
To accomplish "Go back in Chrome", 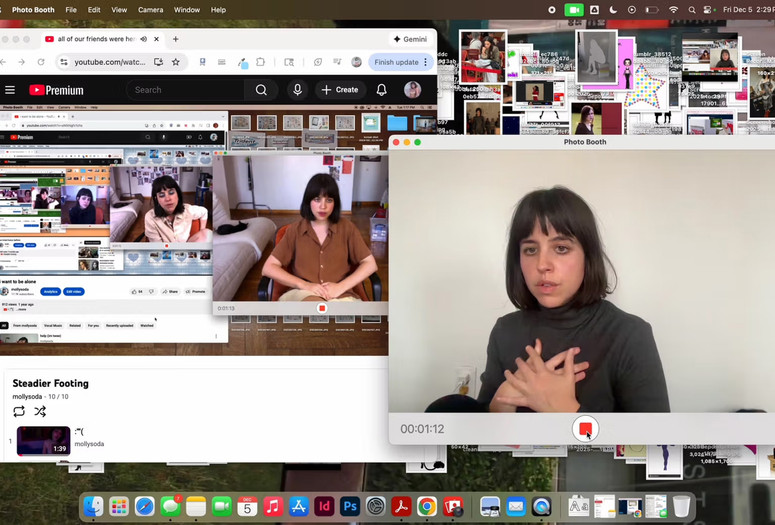I will [x=3, y=62].
